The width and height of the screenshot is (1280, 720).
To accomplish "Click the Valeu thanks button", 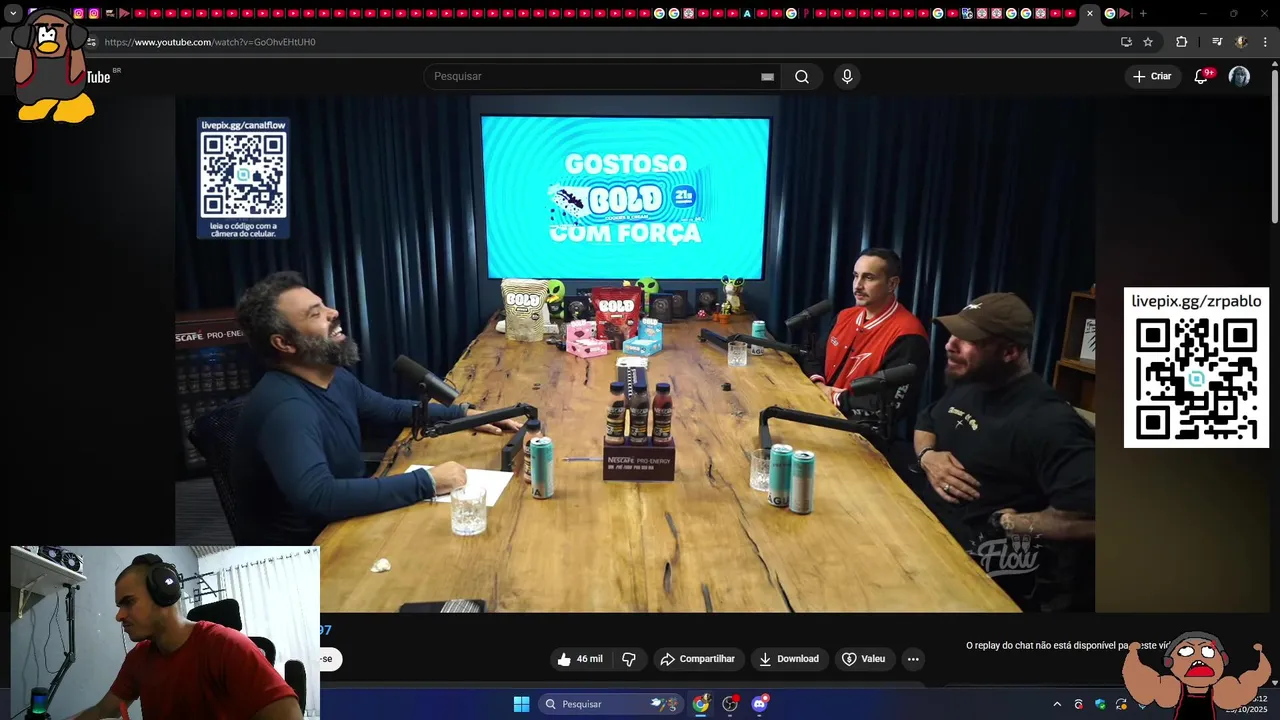I will pos(864,659).
